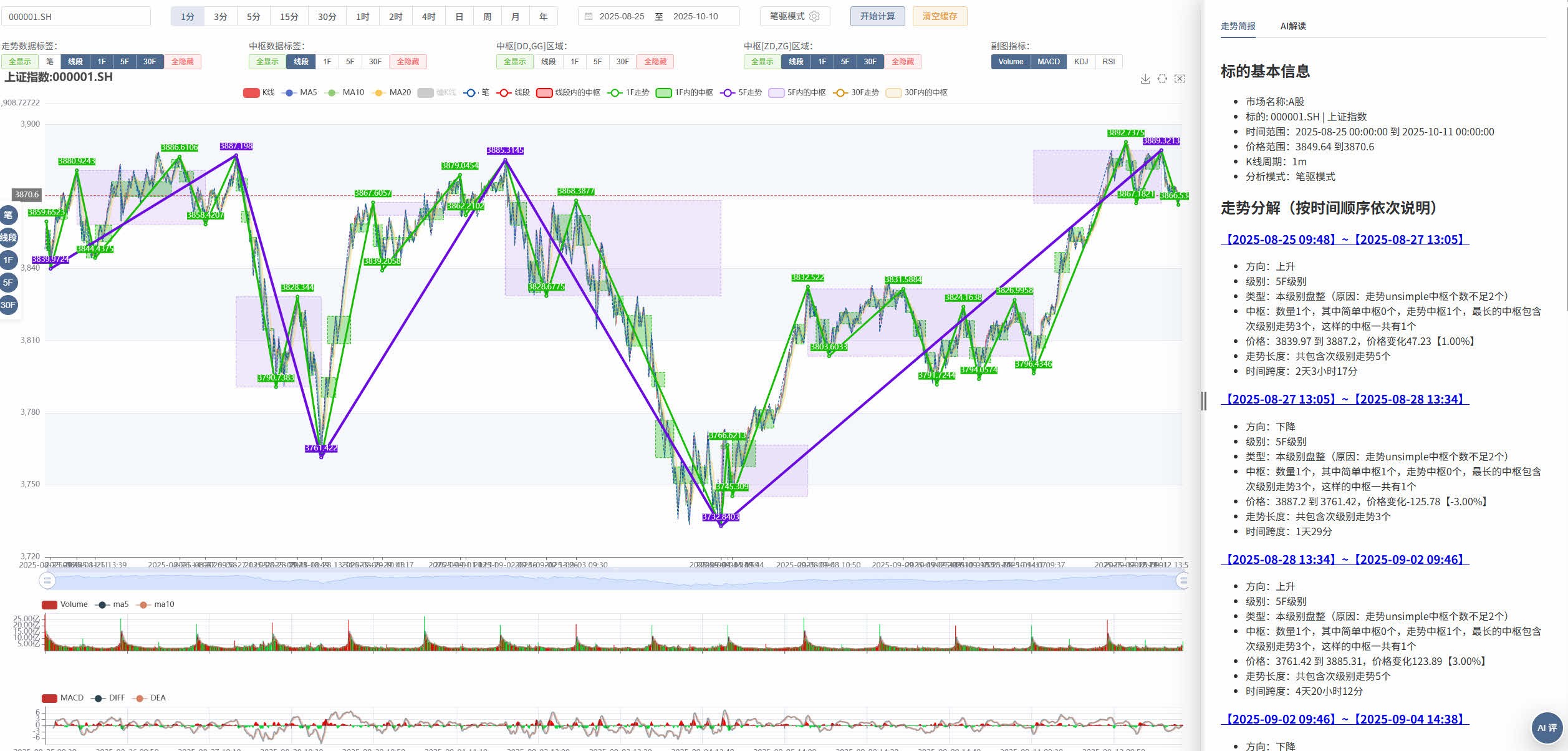Click the area zoom selection icon
The height and width of the screenshot is (751, 1568).
(x=1162, y=79)
